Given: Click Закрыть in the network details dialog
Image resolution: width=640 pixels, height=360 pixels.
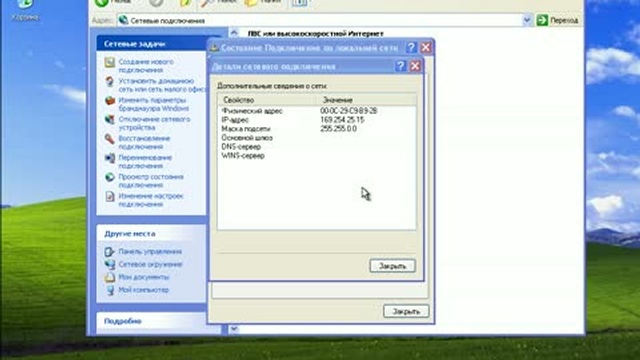Looking at the screenshot, I should (x=392, y=266).
